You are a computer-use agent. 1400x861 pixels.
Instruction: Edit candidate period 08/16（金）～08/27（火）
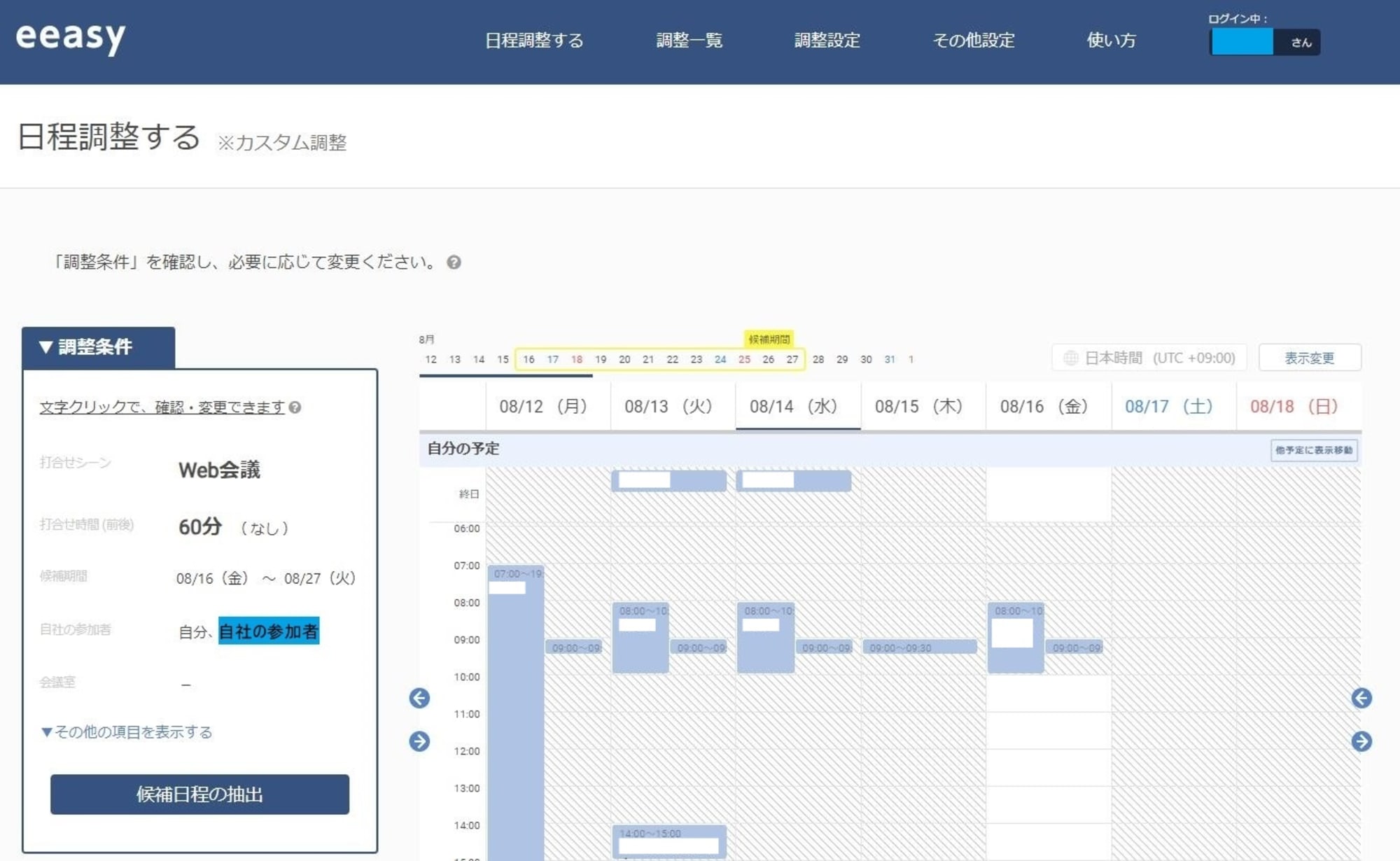(x=266, y=578)
